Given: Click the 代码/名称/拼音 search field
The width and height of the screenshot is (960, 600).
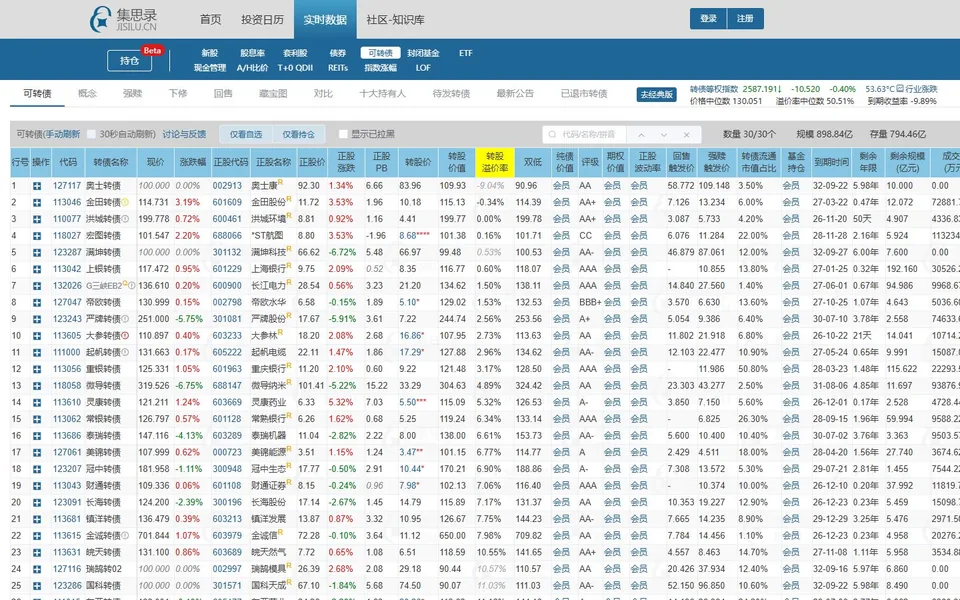Looking at the screenshot, I should pos(584,135).
